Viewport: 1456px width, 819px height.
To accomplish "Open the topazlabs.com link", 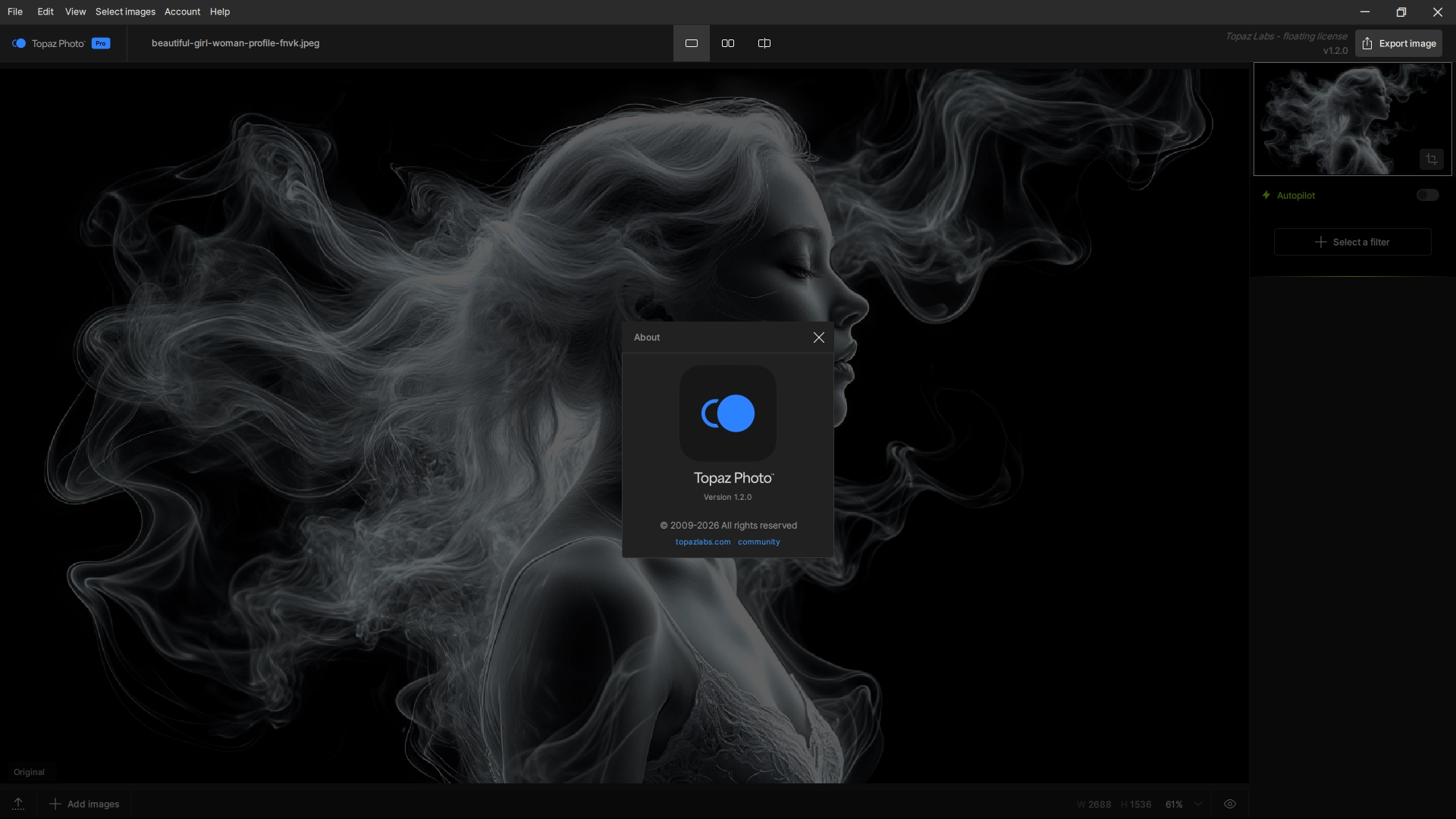I will pyautogui.click(x=703, y=541).
